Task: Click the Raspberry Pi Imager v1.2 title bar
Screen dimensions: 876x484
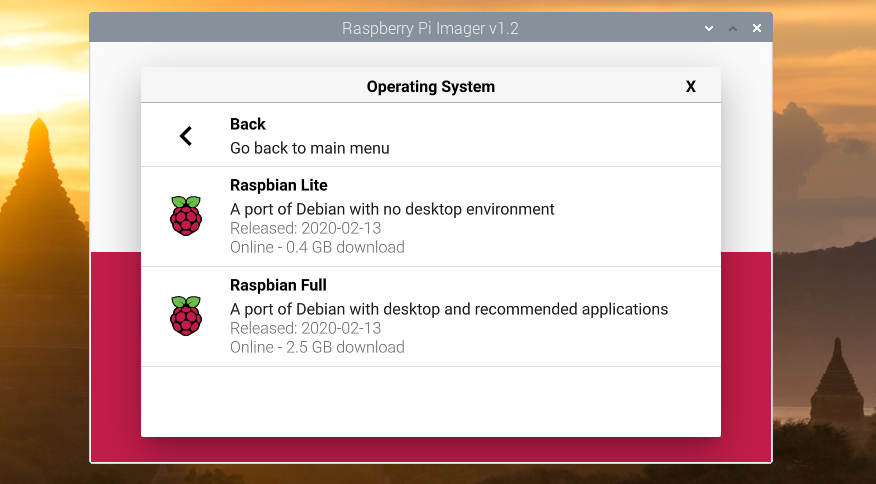Action: pos(430,28)
